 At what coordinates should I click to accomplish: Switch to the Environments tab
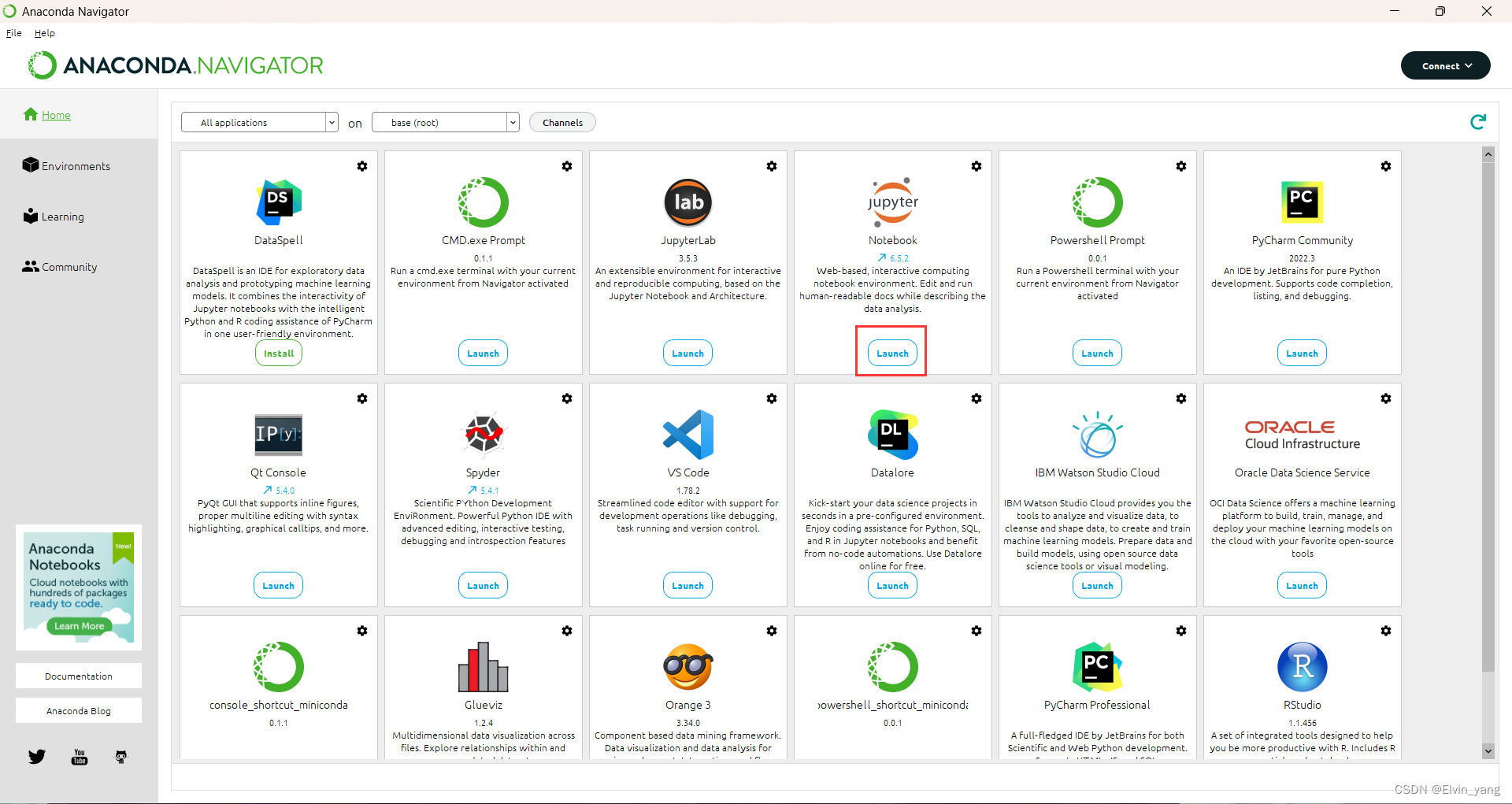pos(67,165)
